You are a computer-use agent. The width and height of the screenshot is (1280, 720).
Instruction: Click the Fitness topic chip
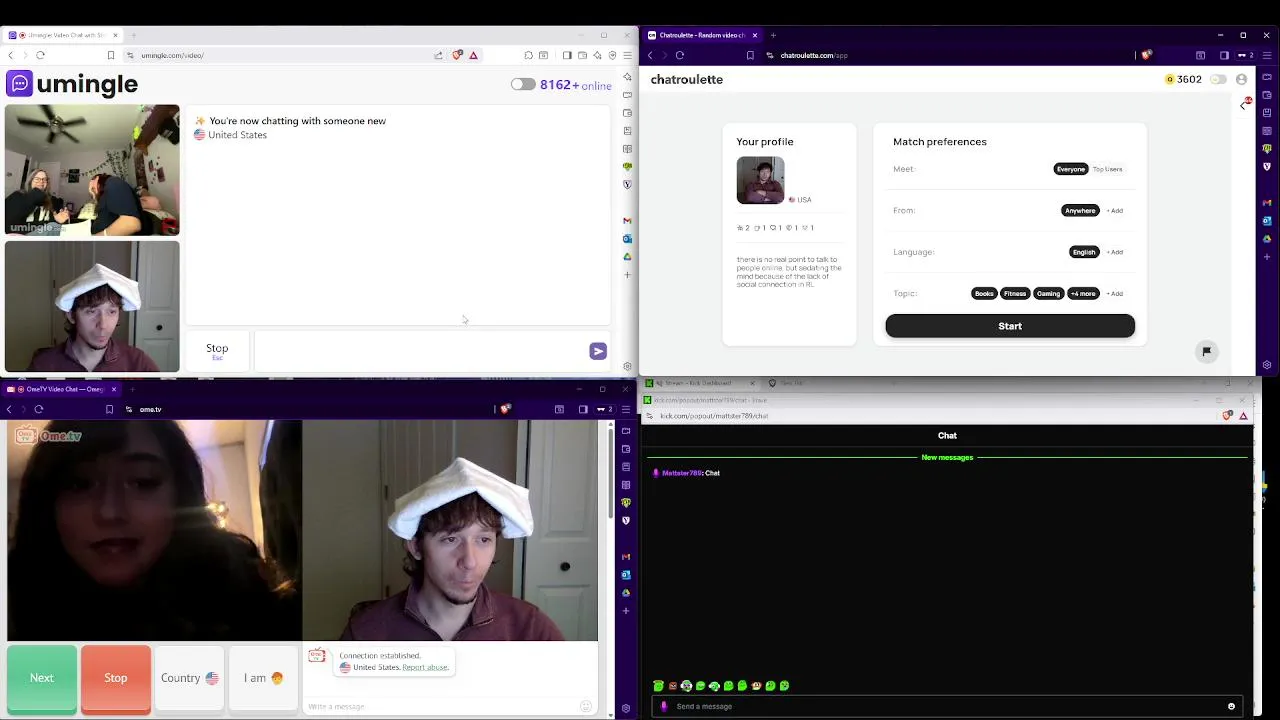1015,293
